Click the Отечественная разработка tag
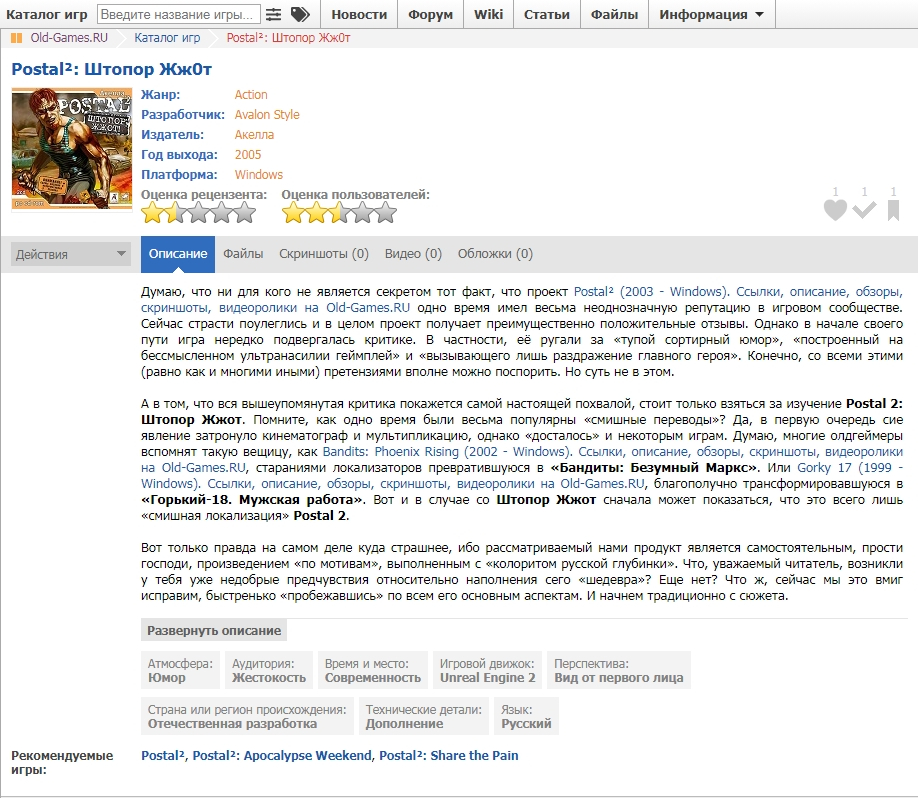Image resolution: width=918 pixels, height=798 pixels. 247,716
